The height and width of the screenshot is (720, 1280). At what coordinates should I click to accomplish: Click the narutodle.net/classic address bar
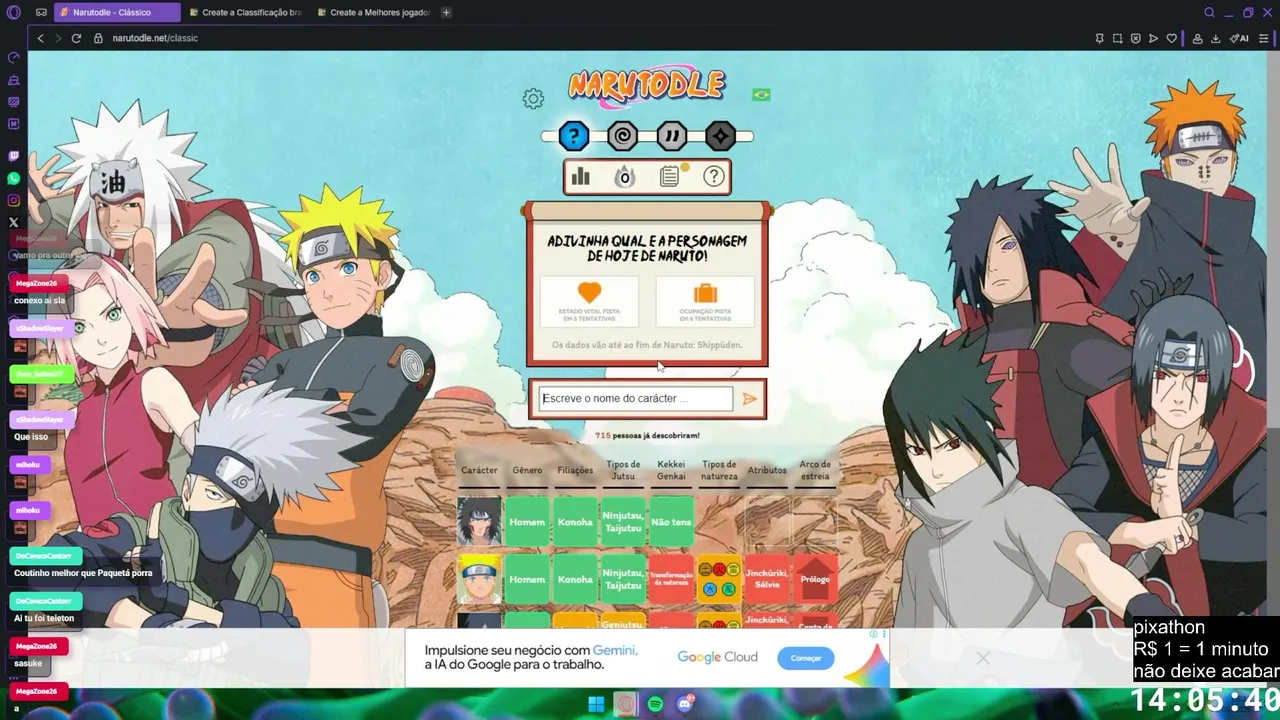[155, 38]
